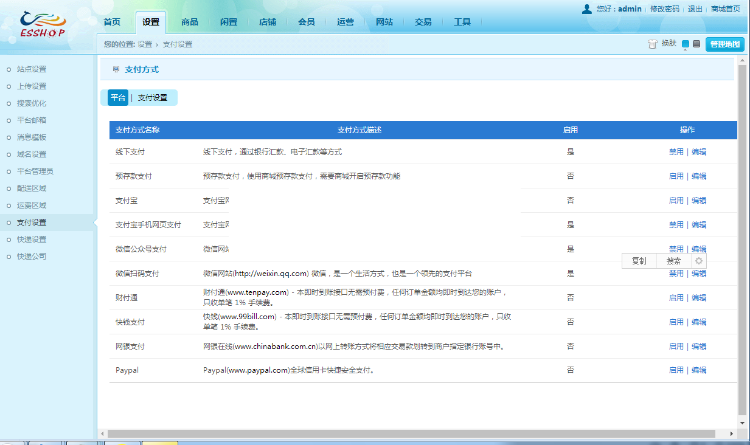Open the 网站 top menu
Viewport: 750px width, 445px height.
[x=384, y=22]
